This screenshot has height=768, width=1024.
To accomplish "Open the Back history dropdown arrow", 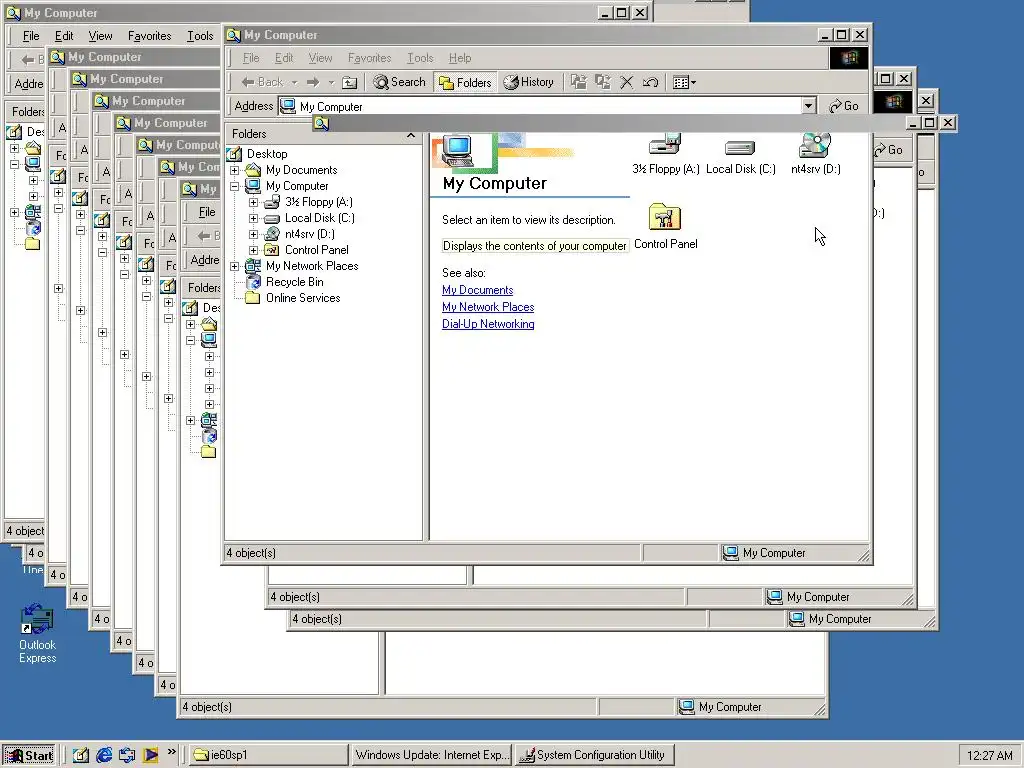I will tap(295, 82).
